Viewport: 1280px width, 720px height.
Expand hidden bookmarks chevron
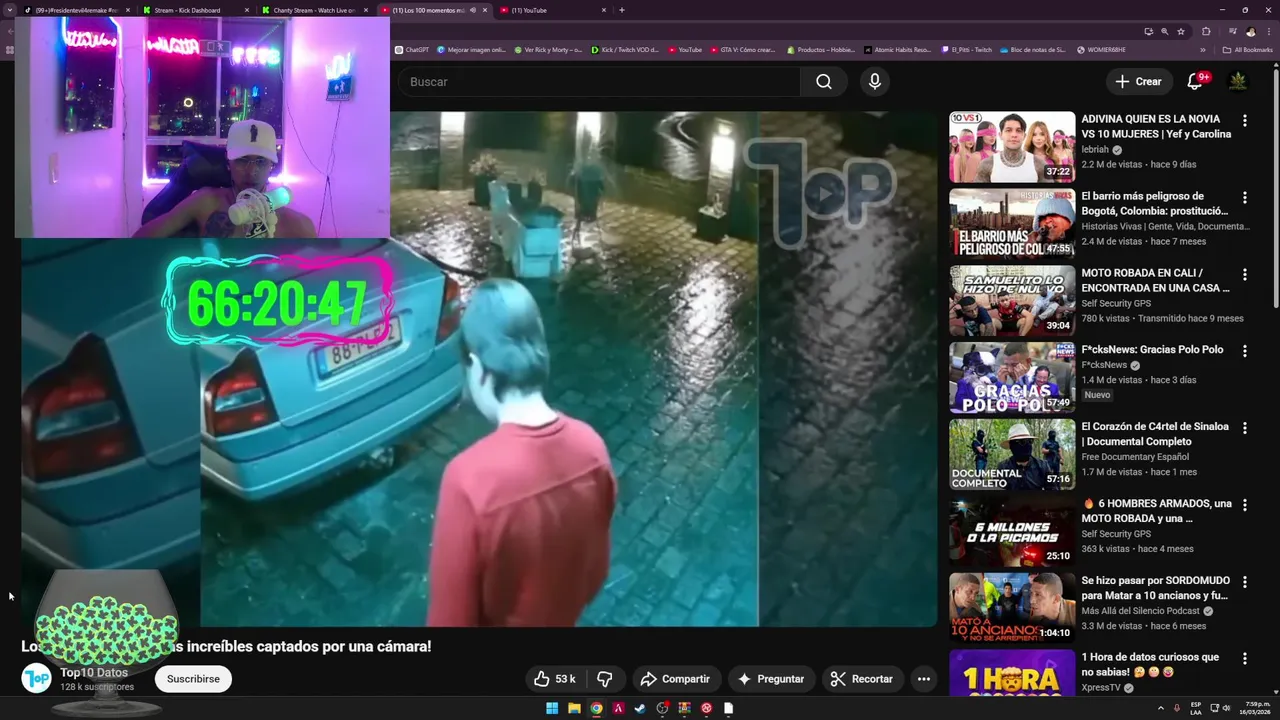coord(1203,49)
